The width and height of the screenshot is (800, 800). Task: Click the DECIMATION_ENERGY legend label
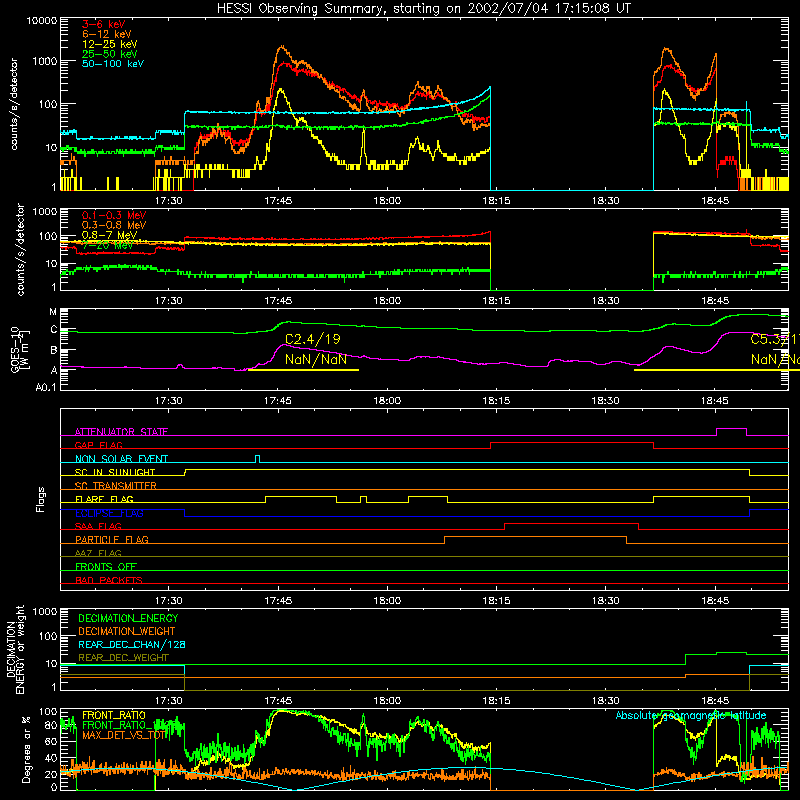[x=128, y=618]
